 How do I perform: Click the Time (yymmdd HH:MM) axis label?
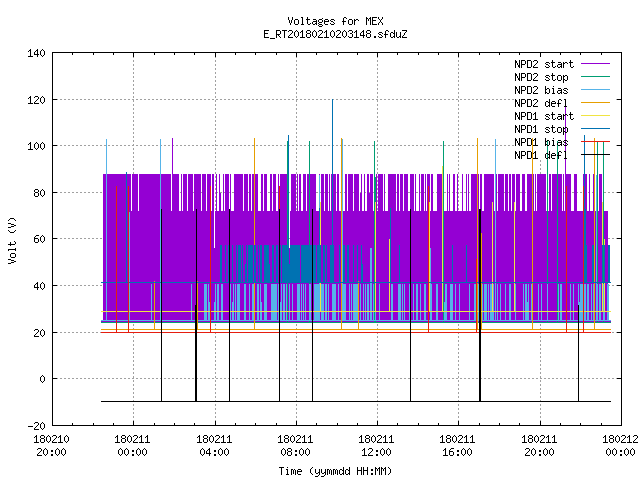click(335, 471)
